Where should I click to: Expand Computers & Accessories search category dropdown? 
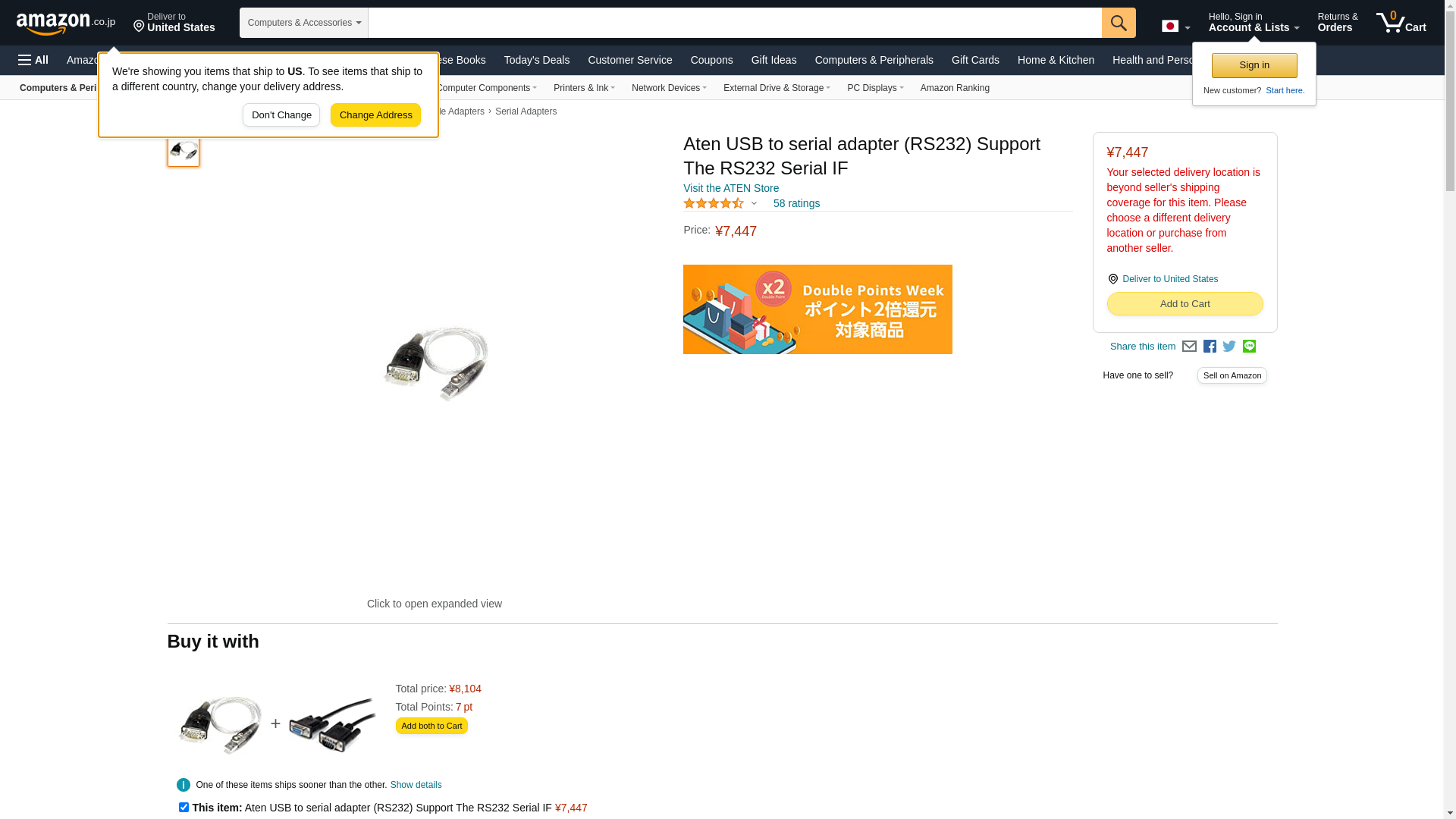click(304, 23)
